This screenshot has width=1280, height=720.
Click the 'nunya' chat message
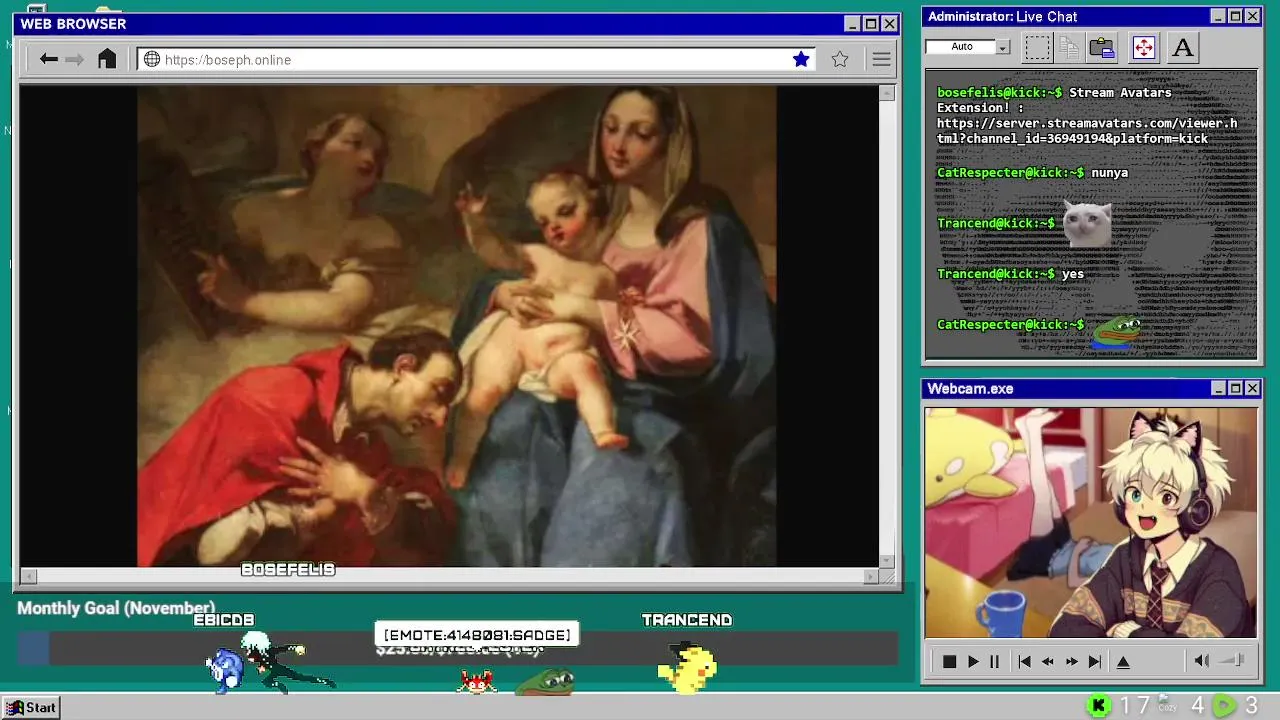click(x=1110, y=173)
